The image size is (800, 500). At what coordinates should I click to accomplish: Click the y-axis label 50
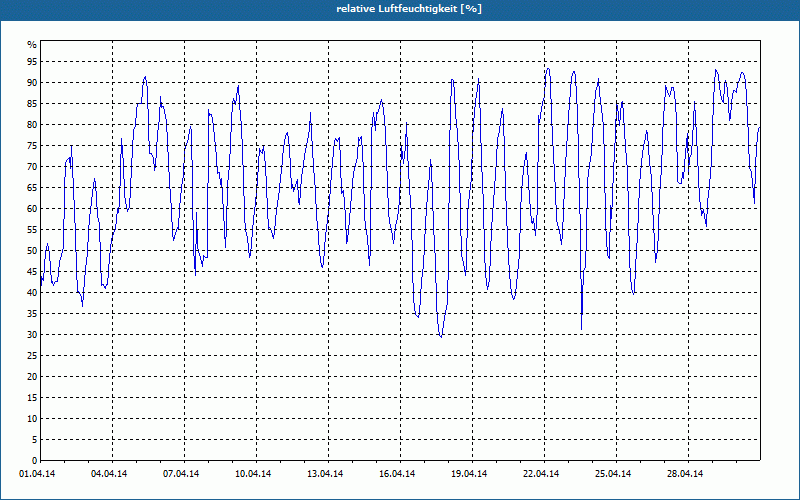32,251
